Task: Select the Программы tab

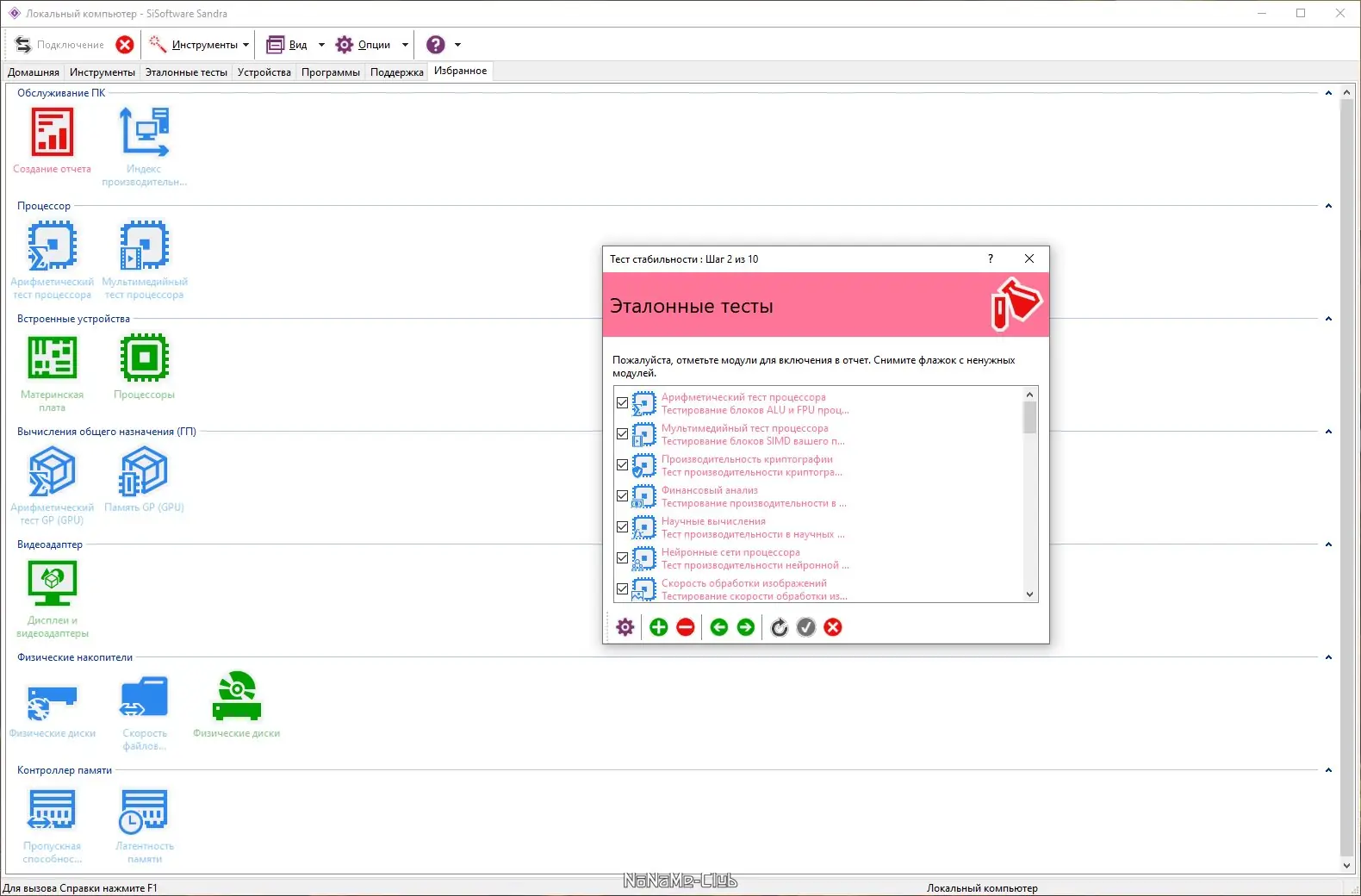Action: pos(331,72)
